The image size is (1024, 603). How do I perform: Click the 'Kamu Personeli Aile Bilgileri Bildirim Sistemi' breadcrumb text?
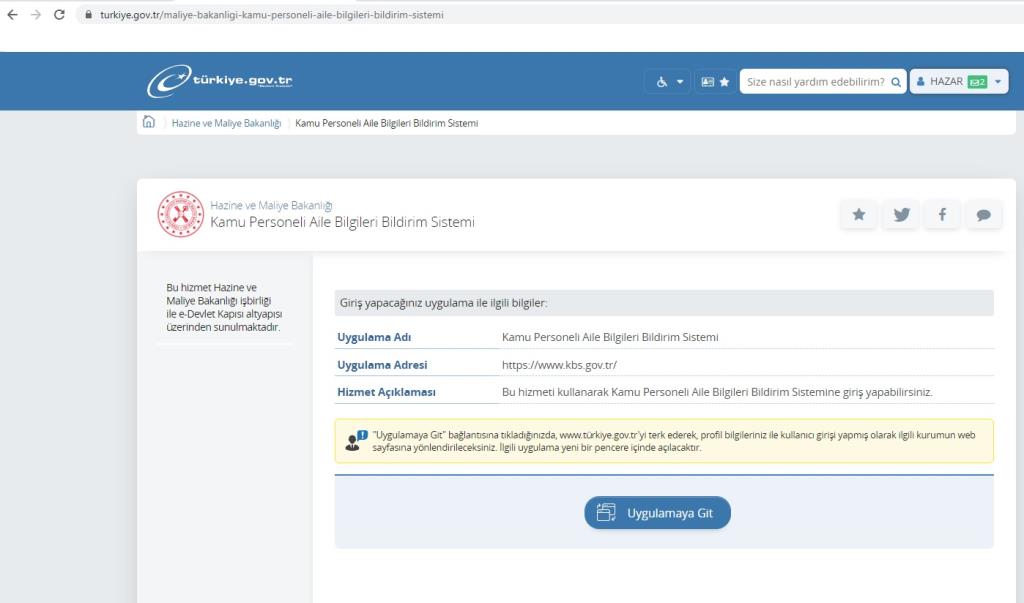point(387,123)
